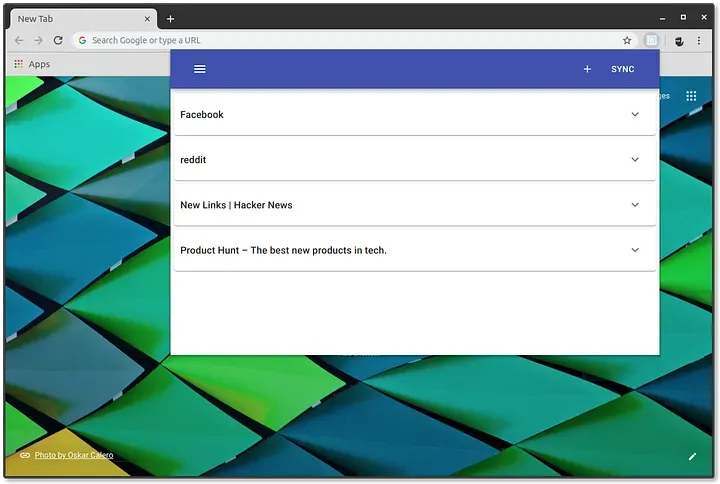
Task: Click the extension icon in the toolbar
Action: [x=651, y=41]
